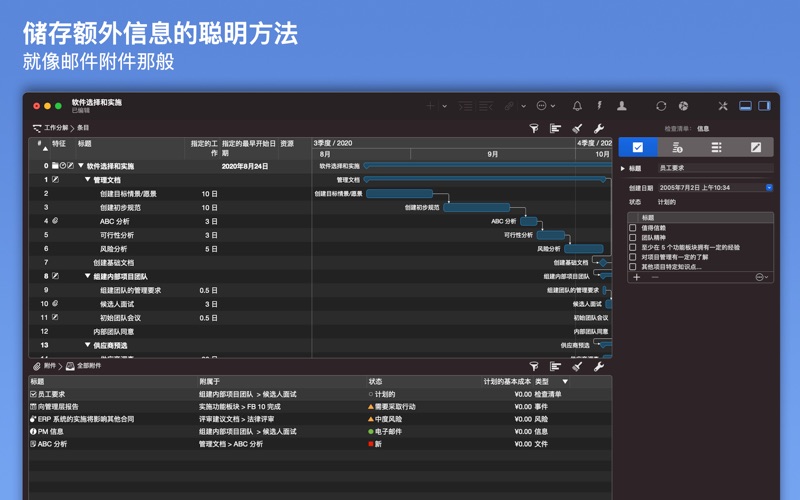Click the lightning bolt icon in toolbar
800x500 pixels.
click(x=599, y=106)
